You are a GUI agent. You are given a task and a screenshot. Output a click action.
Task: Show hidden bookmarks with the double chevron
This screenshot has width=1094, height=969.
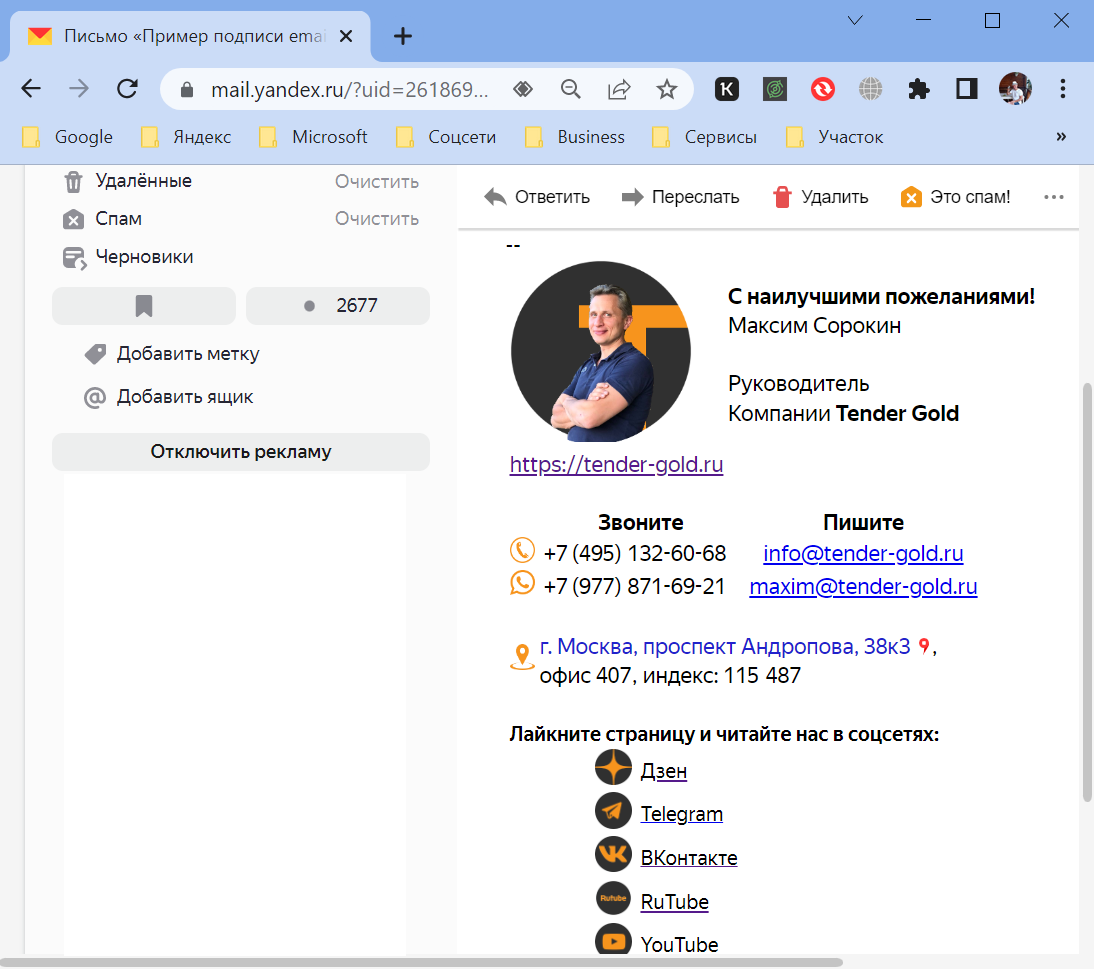(x=1061, y=137)
